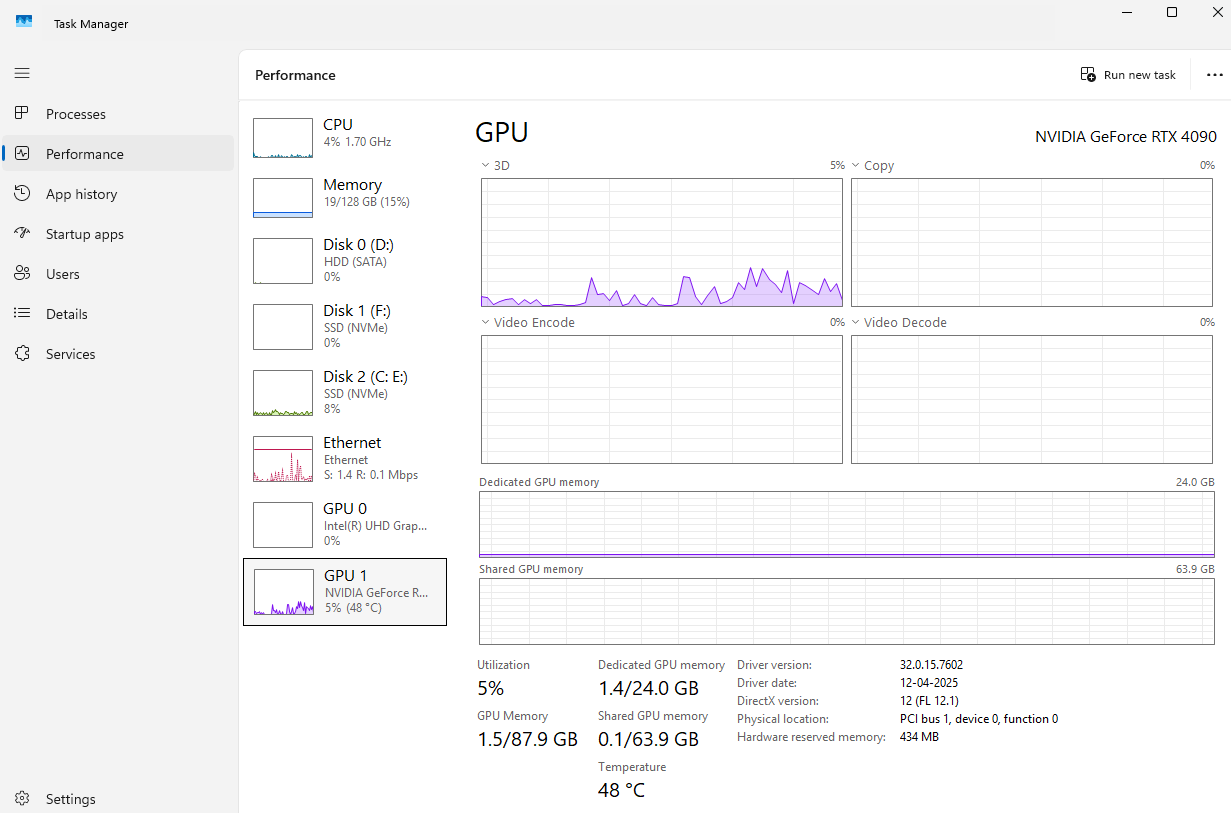Open the Users page
1231x813 pixels.
click(x=118, y=274)
